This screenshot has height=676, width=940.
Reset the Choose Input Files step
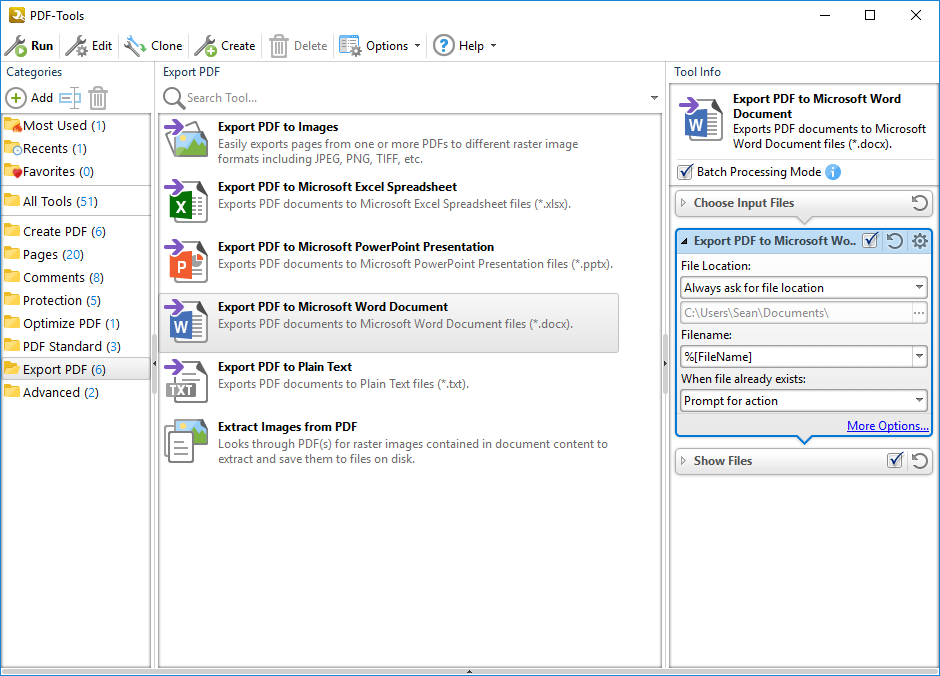pos(919,203)
